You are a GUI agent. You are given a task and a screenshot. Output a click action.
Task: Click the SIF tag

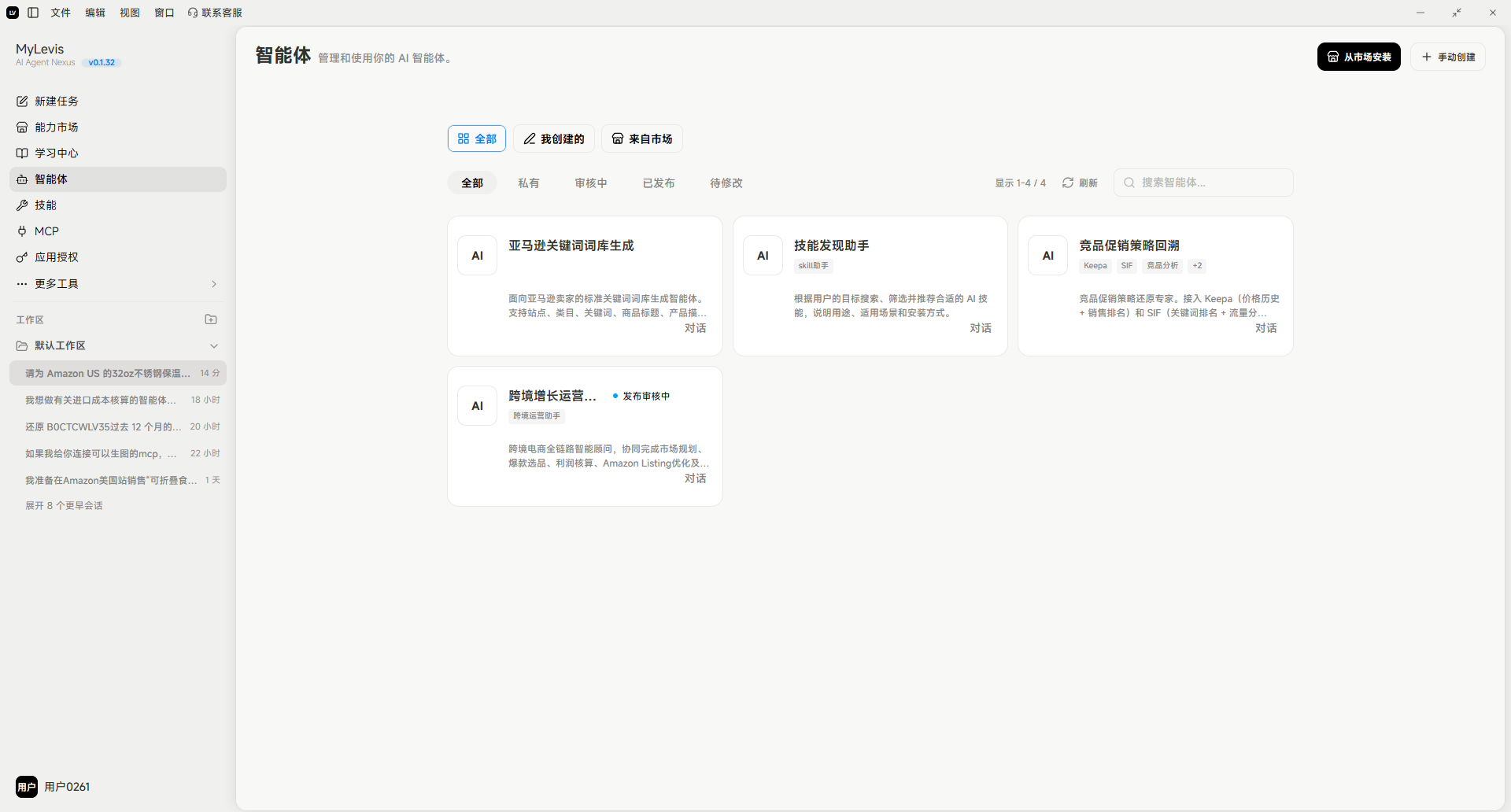pos(1127,266)
